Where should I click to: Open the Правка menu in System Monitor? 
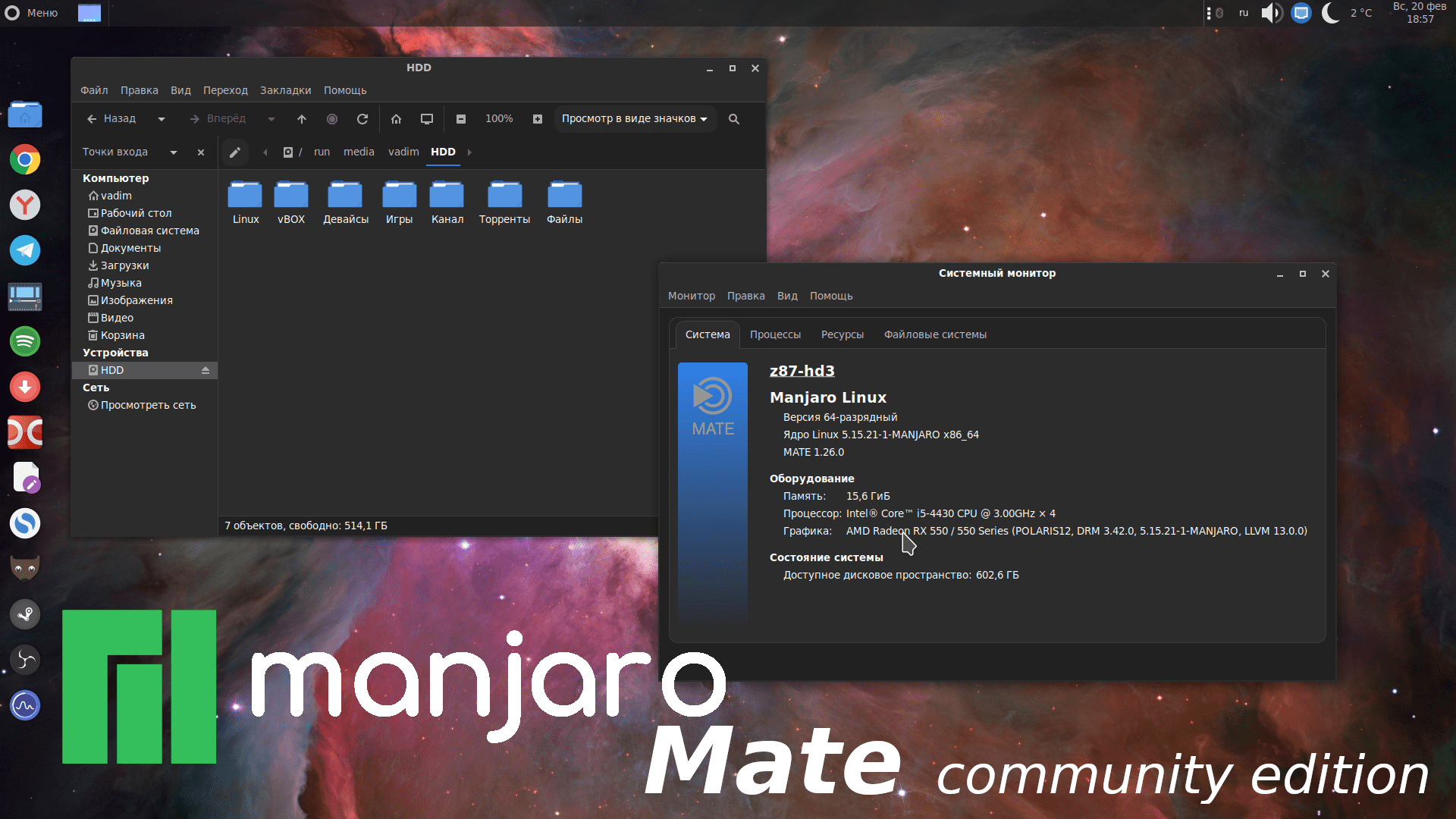pos(746,296)
